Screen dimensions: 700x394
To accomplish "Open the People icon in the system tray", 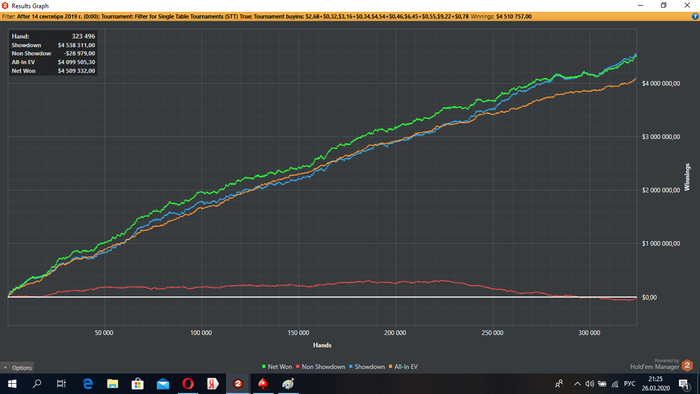I will click(559, 384).
